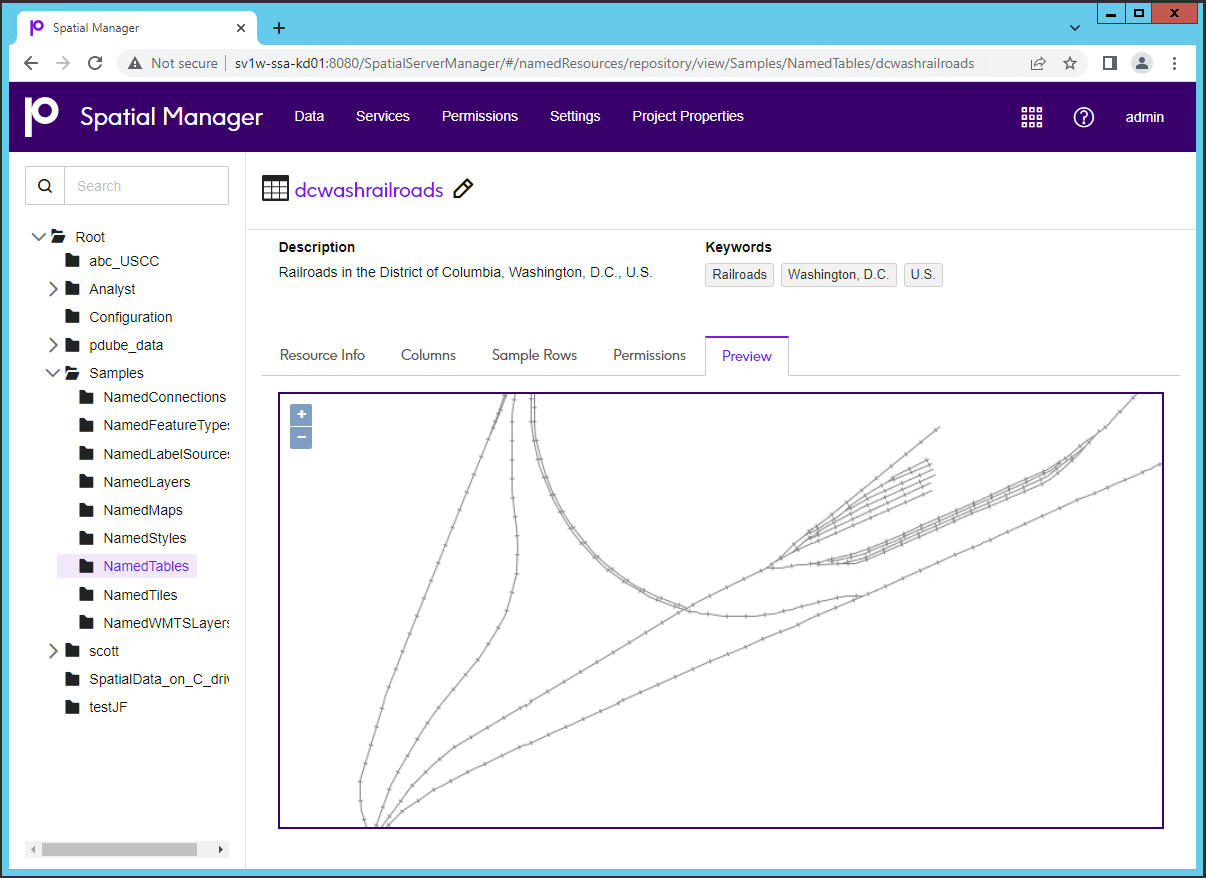This screenshot has height=878, width=1206.
Task: Zoom in on map preview
Action: click(301, 415)
